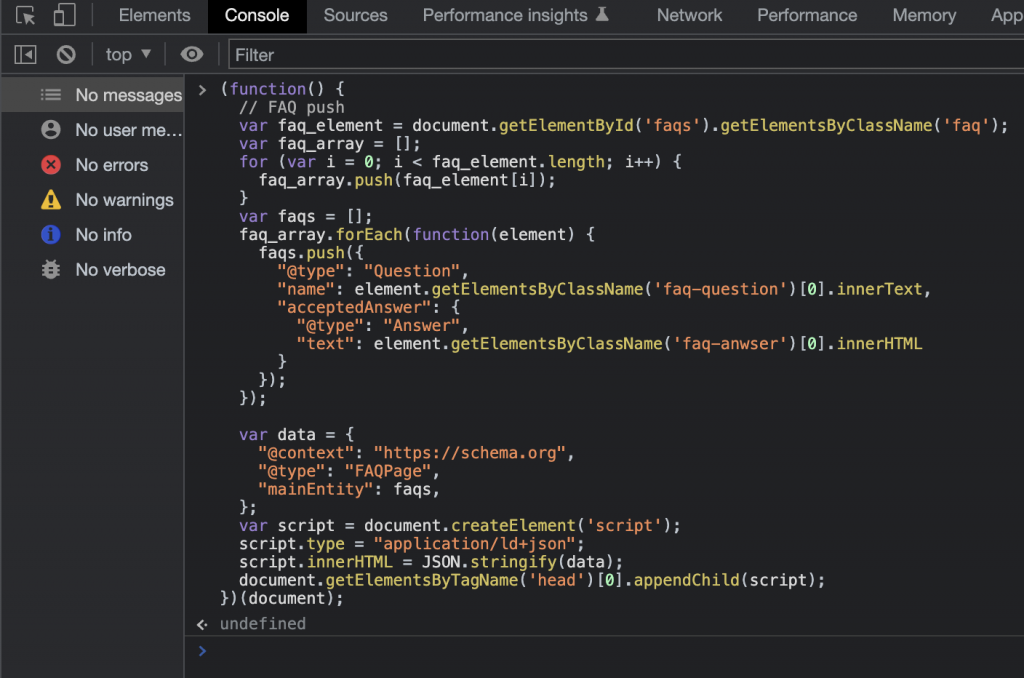Click the 'undefined' console output
Viewport: 1024px width, 678px height.
coord(263,624)
